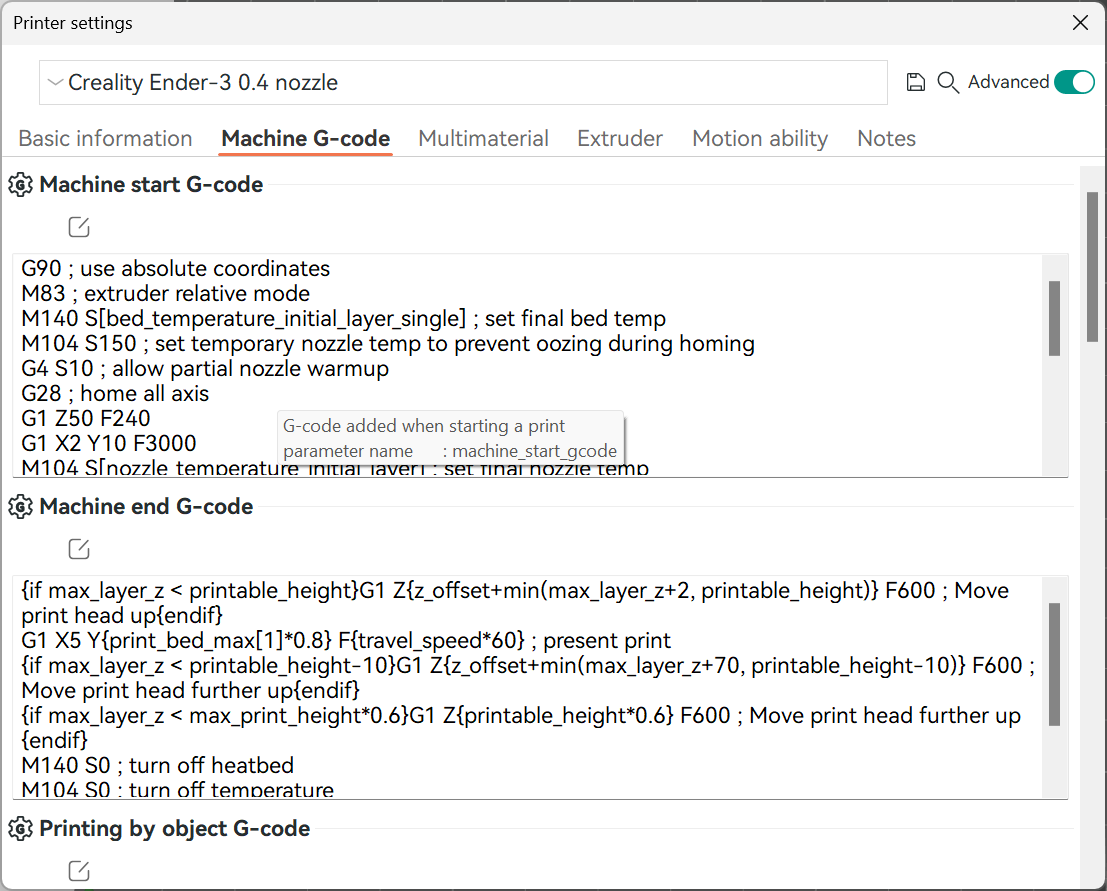Click the 'Machine start G-code' section heading

coord(151,185)
